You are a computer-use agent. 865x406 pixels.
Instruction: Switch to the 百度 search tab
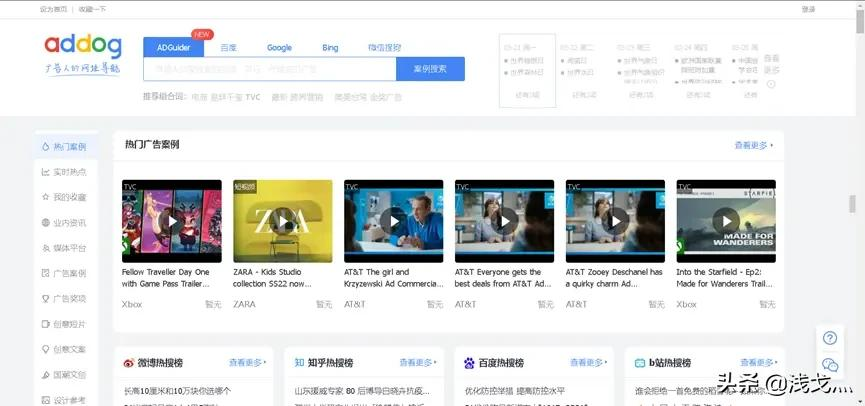(228, 47)
